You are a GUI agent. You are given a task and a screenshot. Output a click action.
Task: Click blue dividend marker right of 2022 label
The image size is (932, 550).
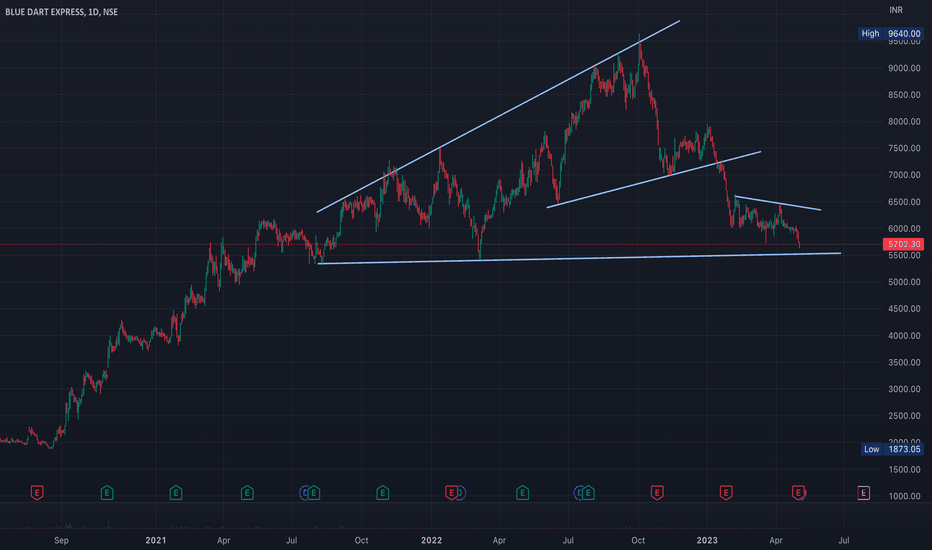pos(461,492)
